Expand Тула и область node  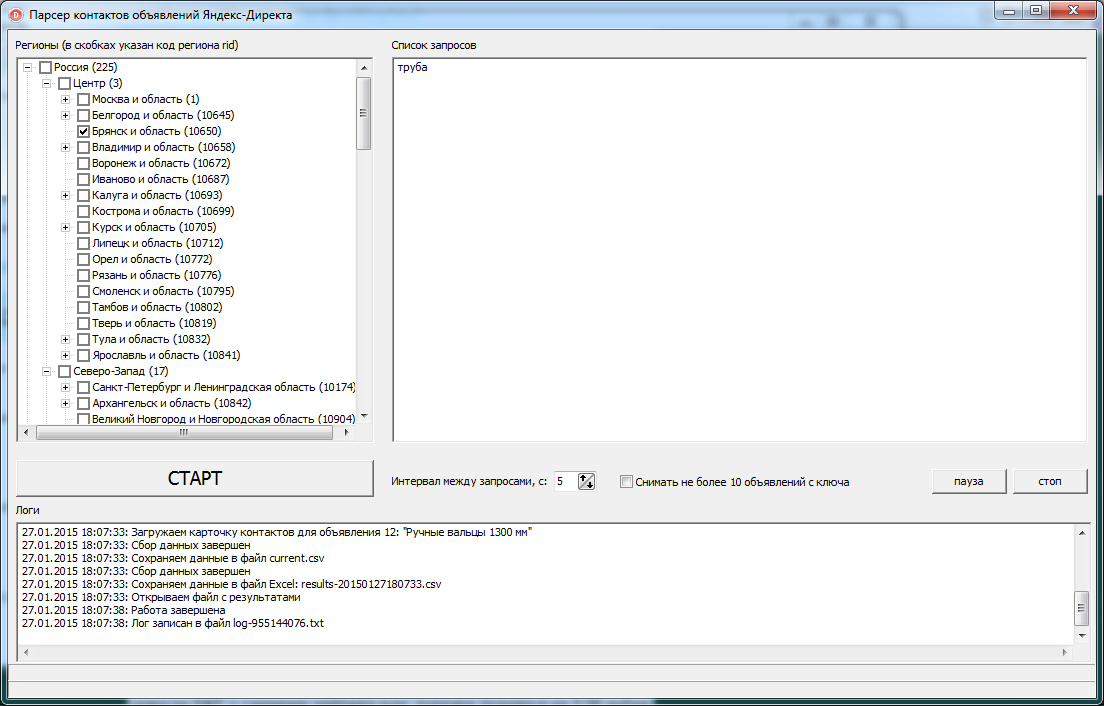pyautogui.click(x=65, y=339)
